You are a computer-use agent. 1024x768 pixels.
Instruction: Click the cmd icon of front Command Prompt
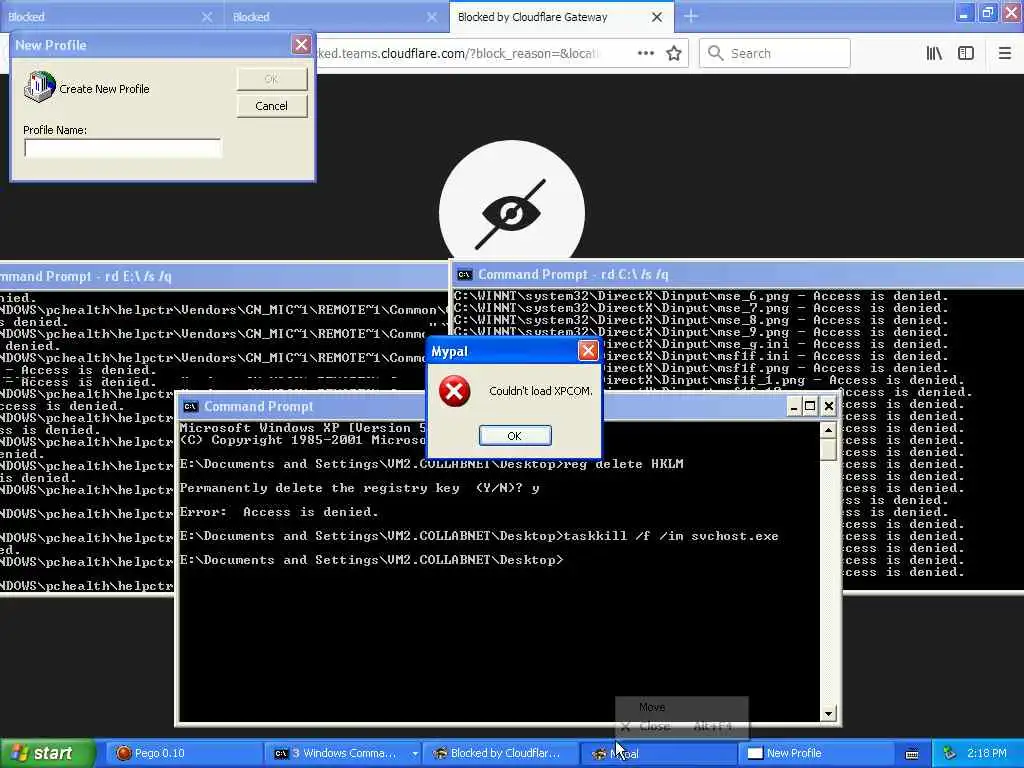pyautogui.click(x=190, y=406)
